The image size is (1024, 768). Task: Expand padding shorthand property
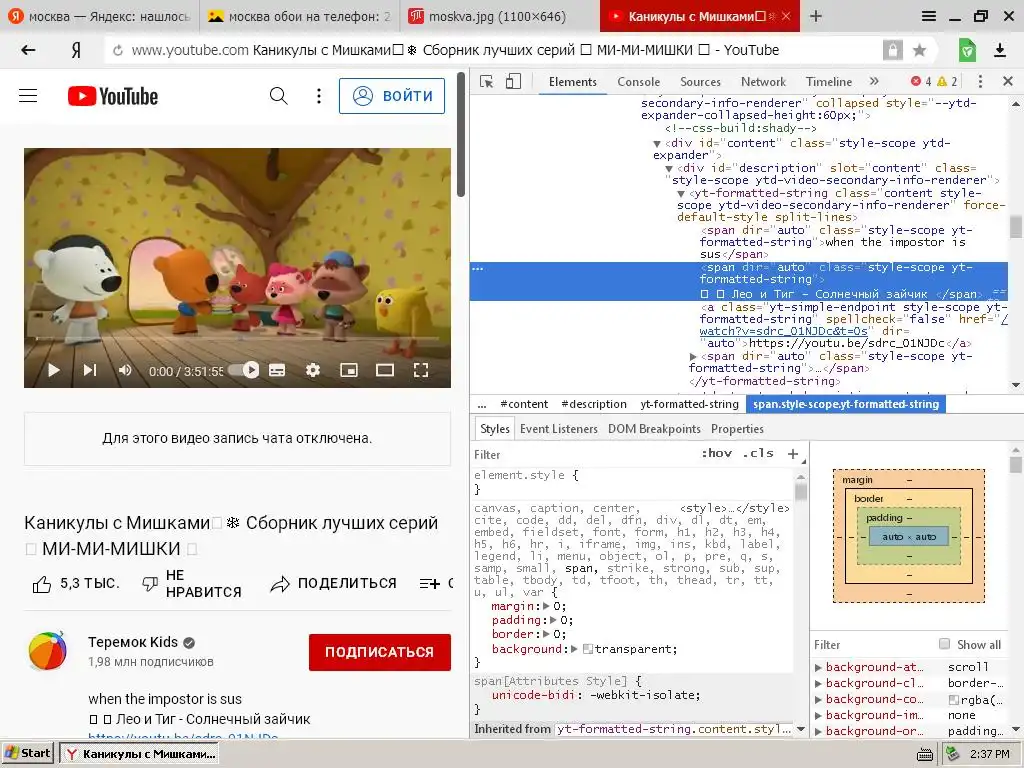tap(554, 620)
